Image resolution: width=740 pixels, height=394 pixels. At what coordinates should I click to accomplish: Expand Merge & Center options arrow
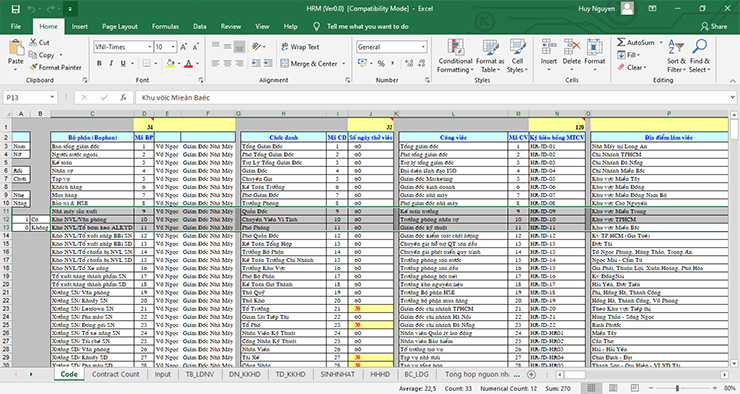(344, 63)
